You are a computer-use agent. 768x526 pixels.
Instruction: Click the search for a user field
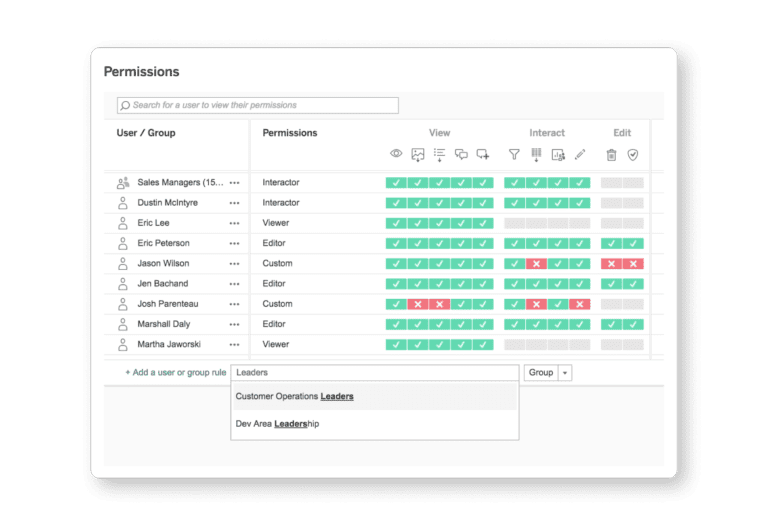click(x=258, y=105)
